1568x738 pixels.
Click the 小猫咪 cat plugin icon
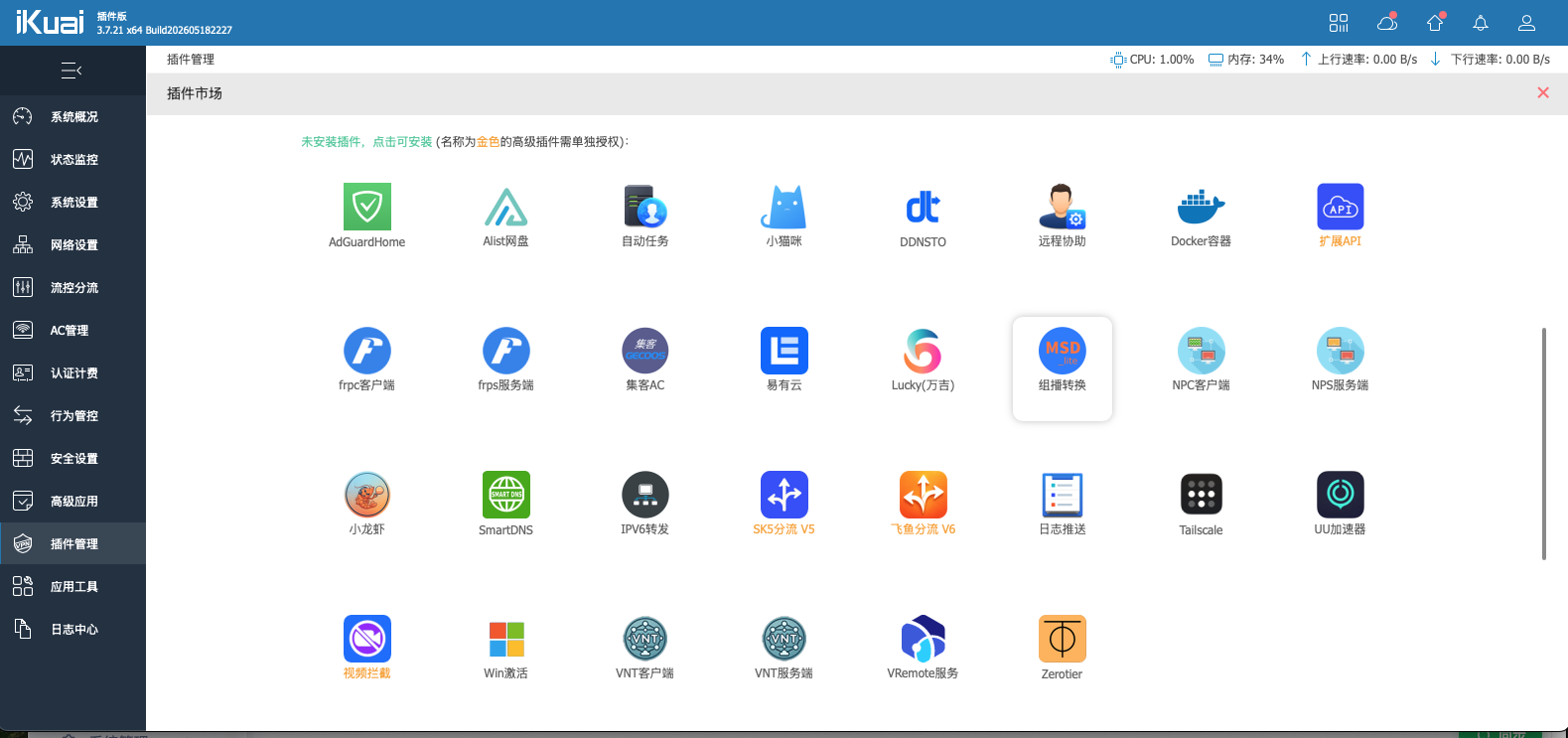point(784,207)
